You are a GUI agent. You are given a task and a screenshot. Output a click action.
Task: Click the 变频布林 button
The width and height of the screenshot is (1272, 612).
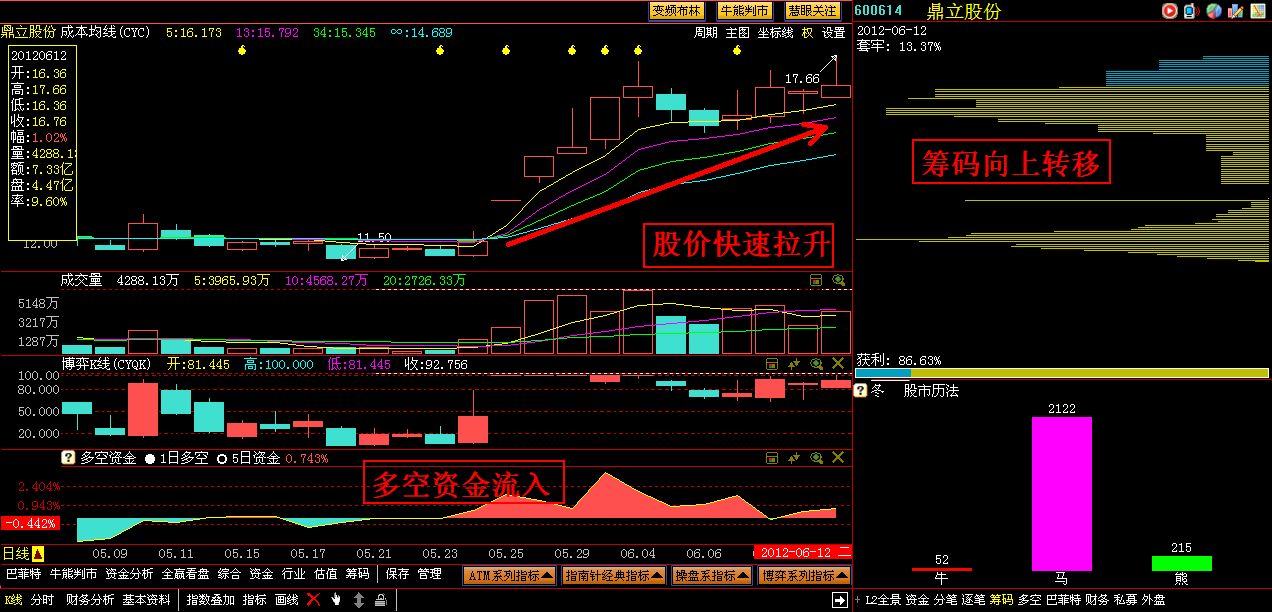(x=677, y=11)
